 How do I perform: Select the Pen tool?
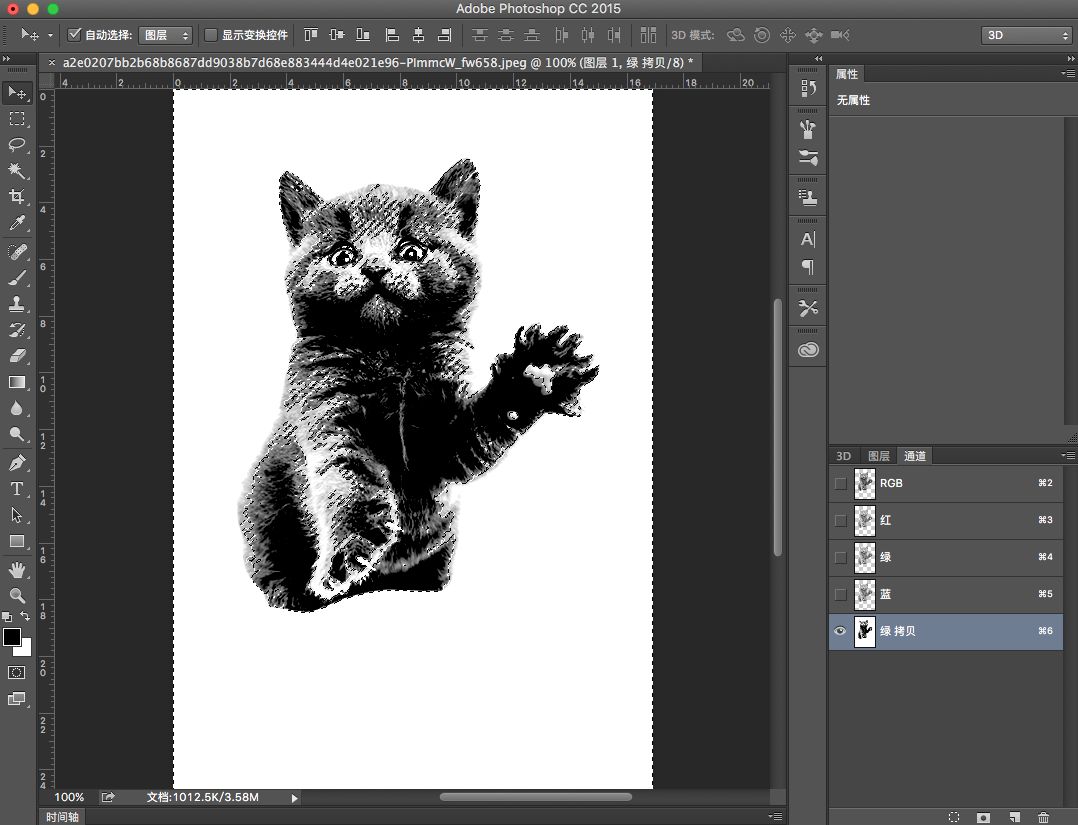pos(17,463)
